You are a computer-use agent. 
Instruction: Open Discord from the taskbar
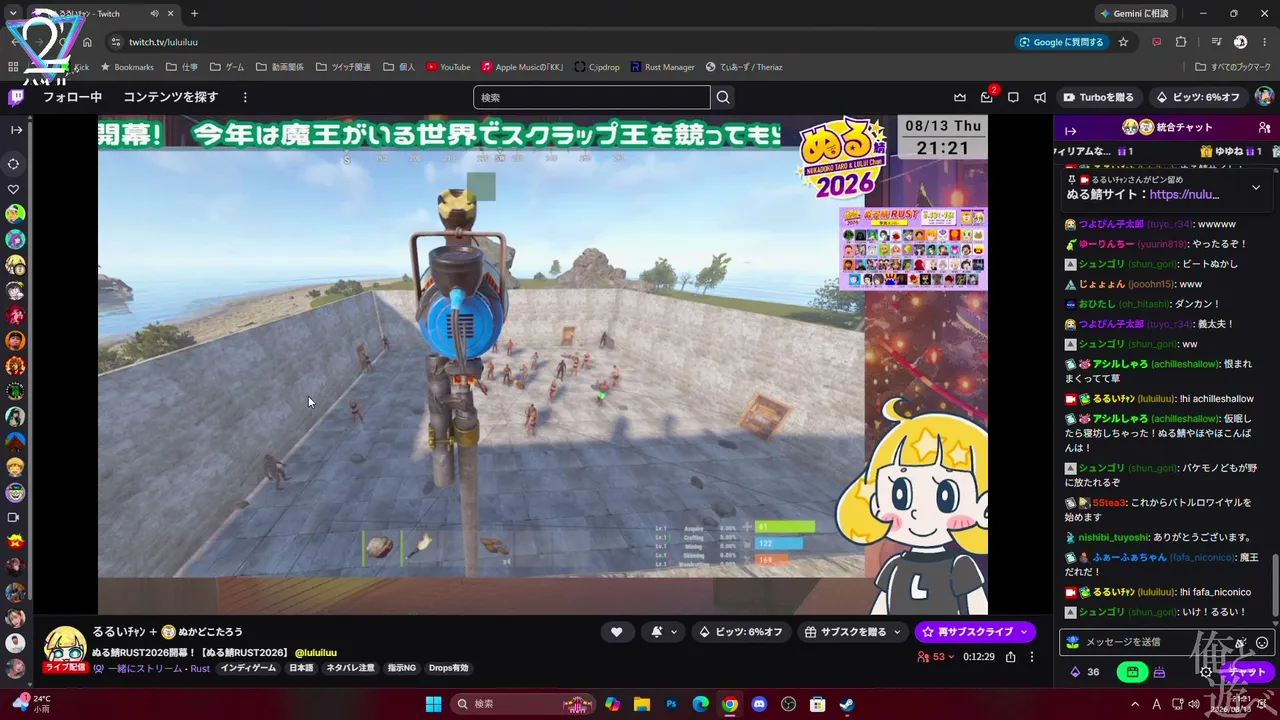[759, 704]
